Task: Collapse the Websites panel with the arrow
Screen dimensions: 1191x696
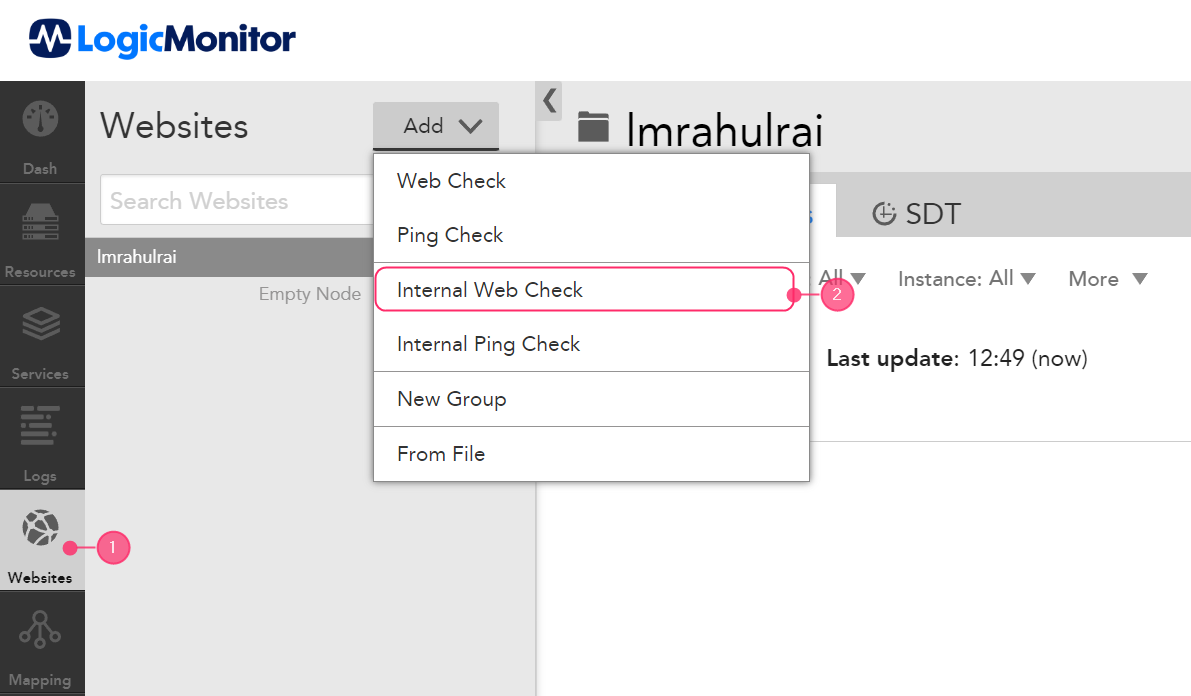Action: (x=549, y=100)
